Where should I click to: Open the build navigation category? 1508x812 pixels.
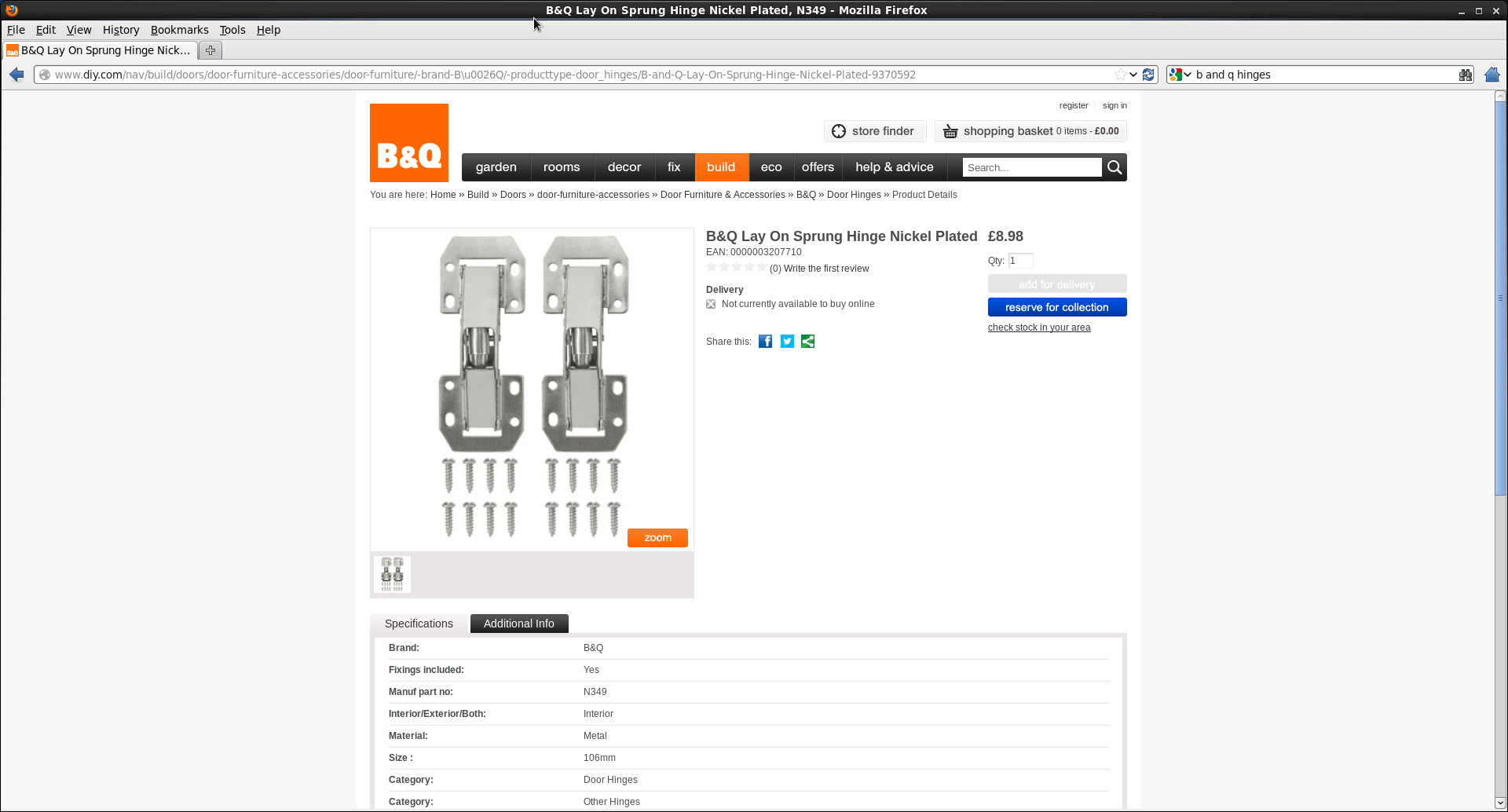tap(721, 167)
